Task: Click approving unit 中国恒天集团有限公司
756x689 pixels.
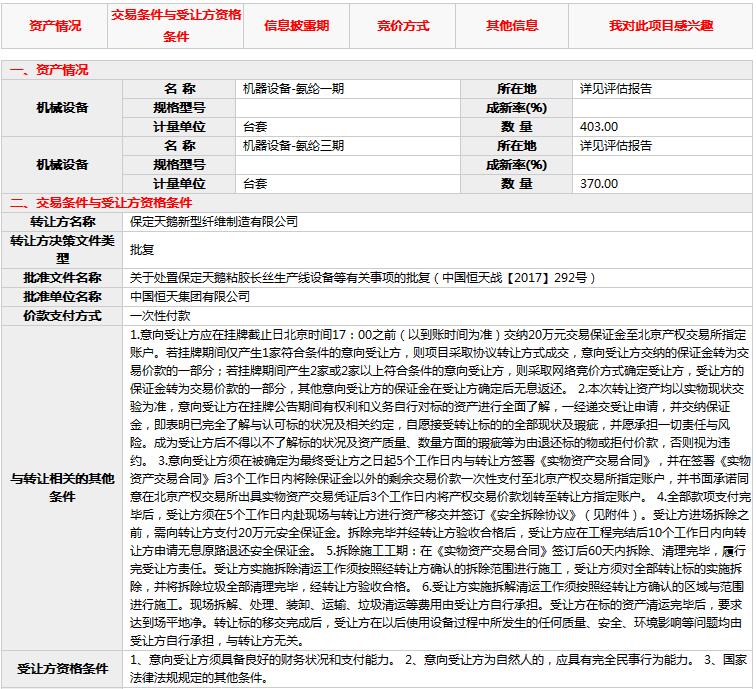Action: pyautogui.click(x=190, y=297)
